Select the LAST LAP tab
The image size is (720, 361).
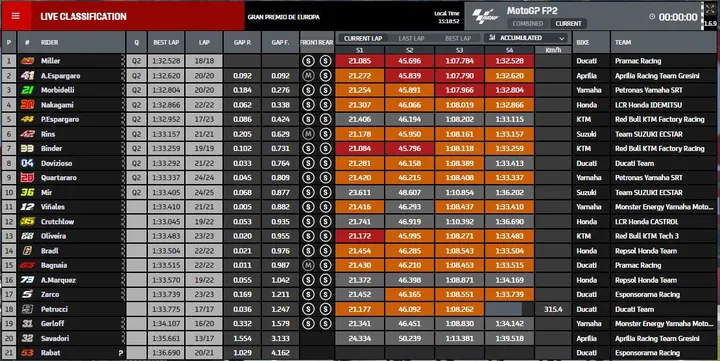point(411,38)
